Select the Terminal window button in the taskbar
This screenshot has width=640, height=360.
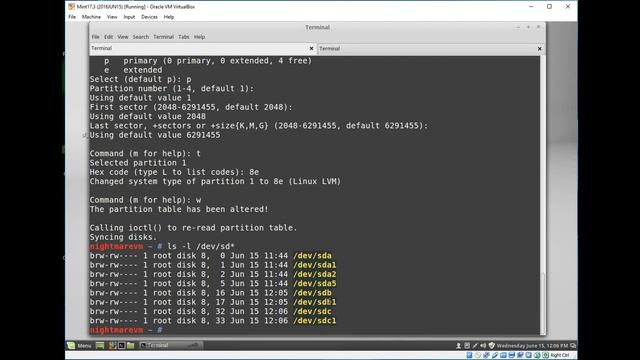[171, 346]
